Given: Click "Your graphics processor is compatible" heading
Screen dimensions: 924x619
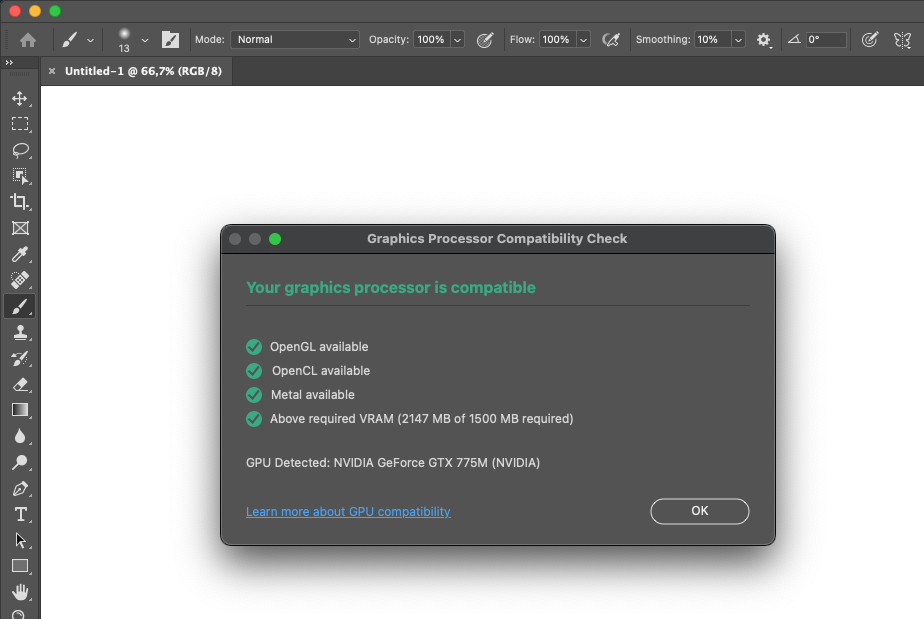Looking at the screenshot, I should click(391, 288).
